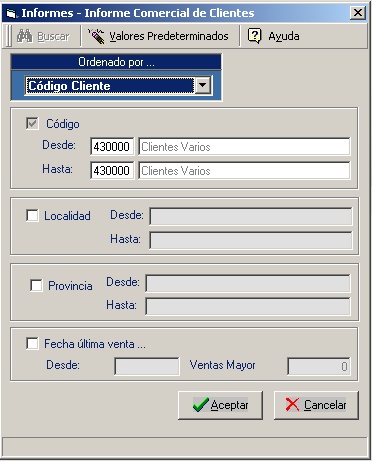Click the Ayuda question mark icon
Screen dimensions: 372x461
point(254,36)
